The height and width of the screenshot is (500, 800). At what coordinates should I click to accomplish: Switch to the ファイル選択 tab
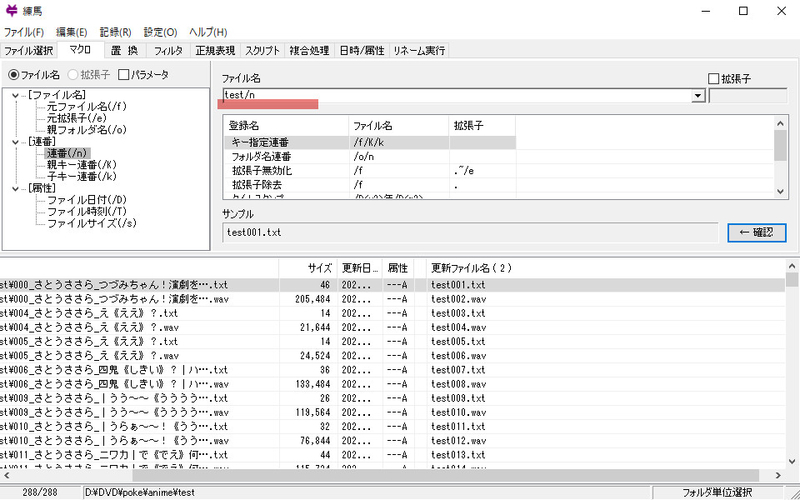coord(29,51)
